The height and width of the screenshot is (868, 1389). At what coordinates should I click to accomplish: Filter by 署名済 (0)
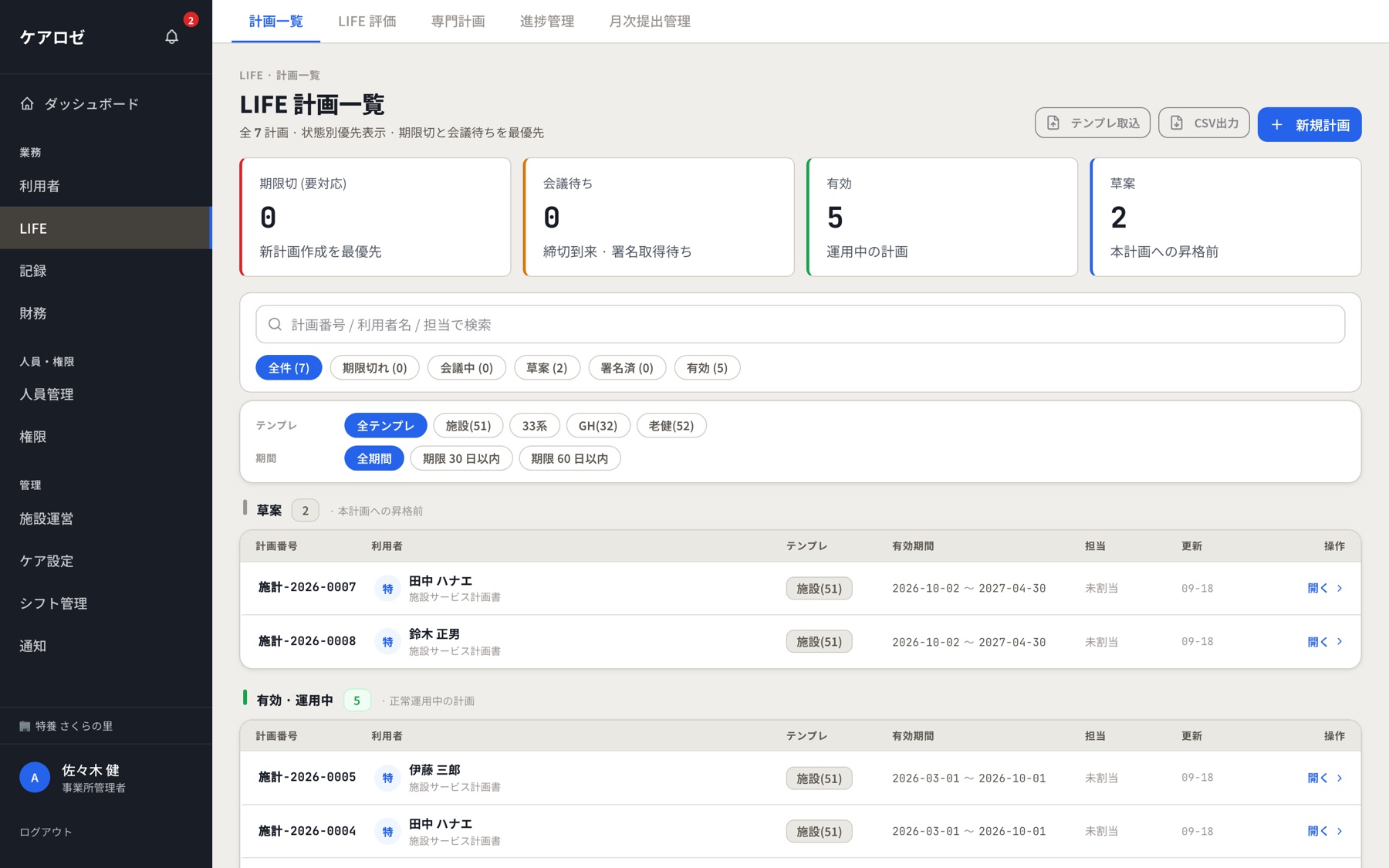tap(627, 368)
